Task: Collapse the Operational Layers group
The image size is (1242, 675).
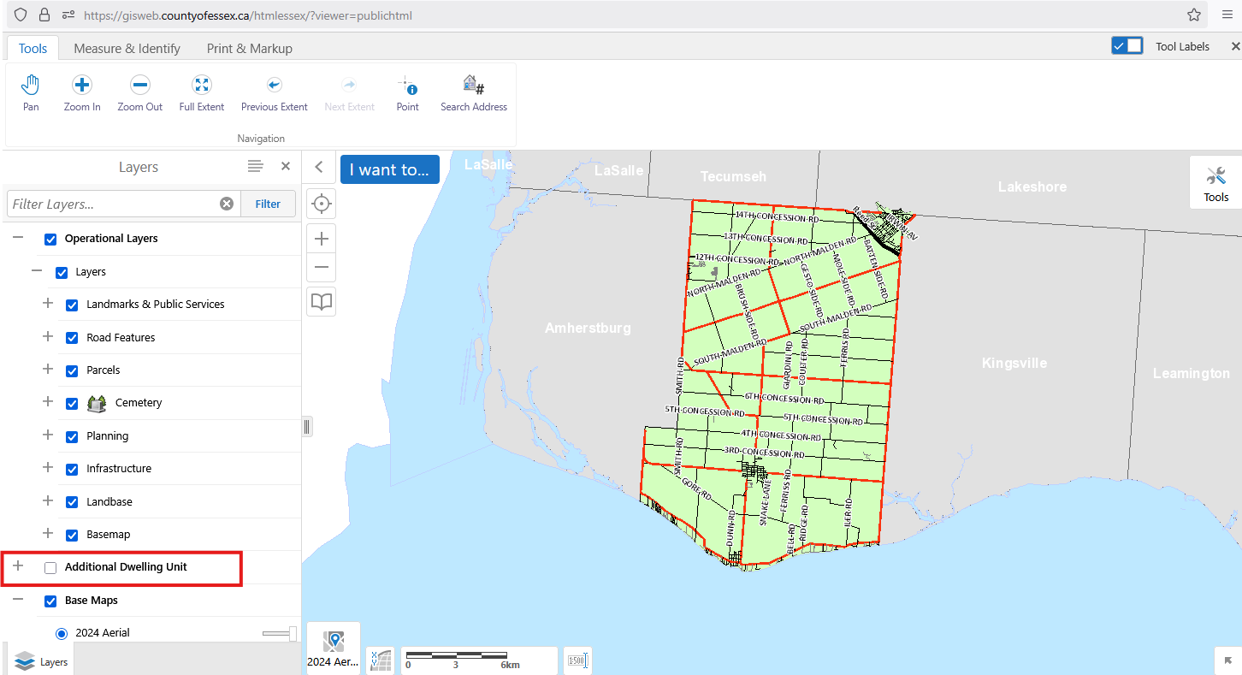Action: click(x=16, y=238)
